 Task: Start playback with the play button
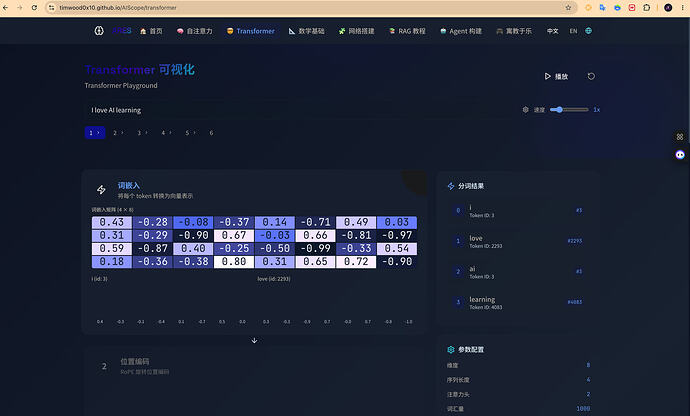556,76
